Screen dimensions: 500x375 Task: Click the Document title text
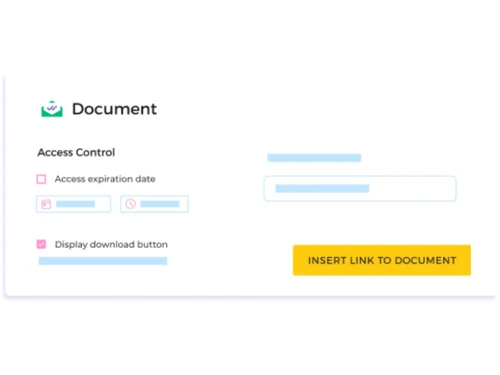114,109
